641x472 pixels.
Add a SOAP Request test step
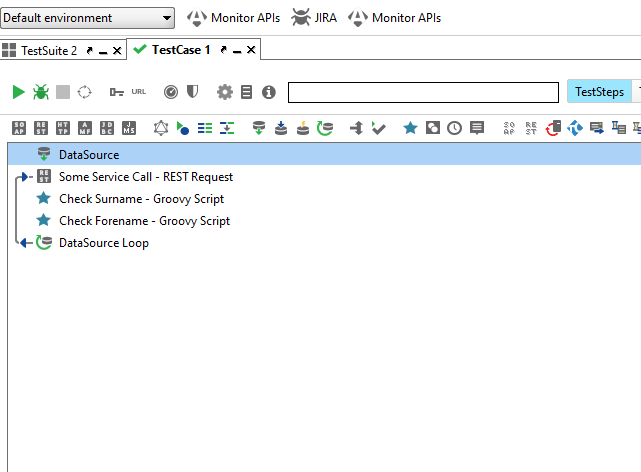pyautogui.click(x=19, y=128)
